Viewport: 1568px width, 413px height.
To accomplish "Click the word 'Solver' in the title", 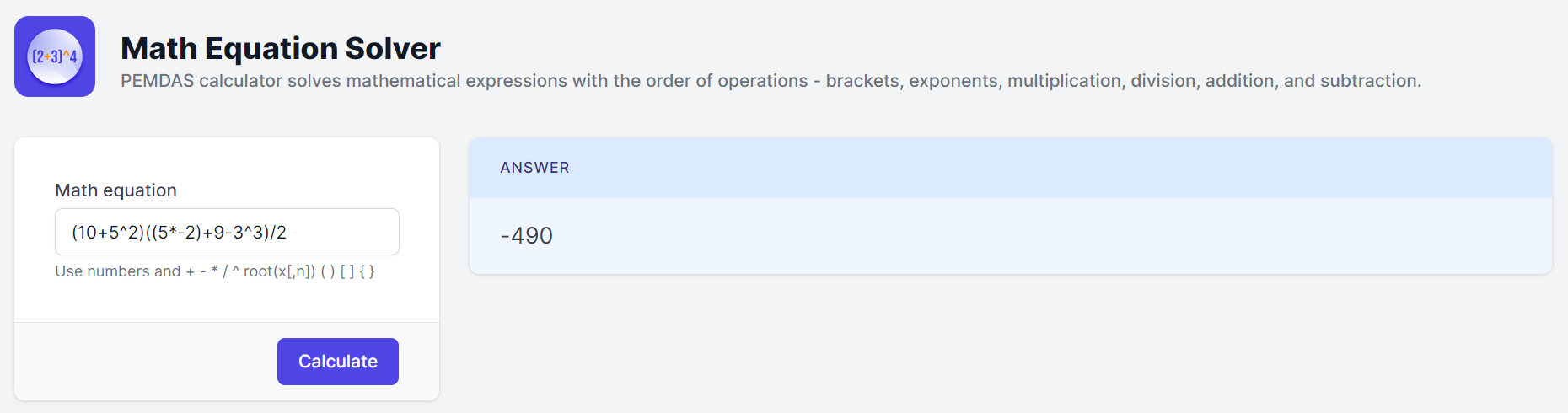I will click(x=393, y=48).
